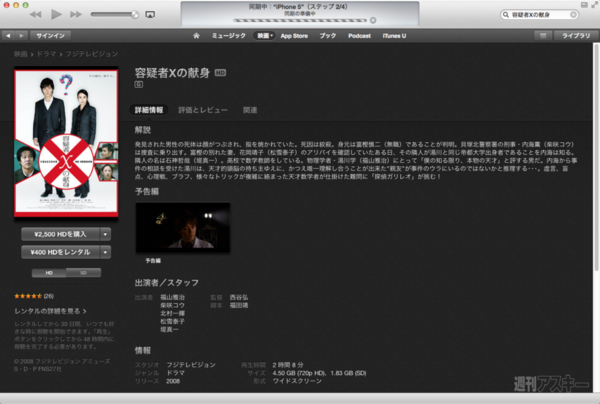Click the genre value ドラマ
Screen dimensions: 600x404
[176, 373]
